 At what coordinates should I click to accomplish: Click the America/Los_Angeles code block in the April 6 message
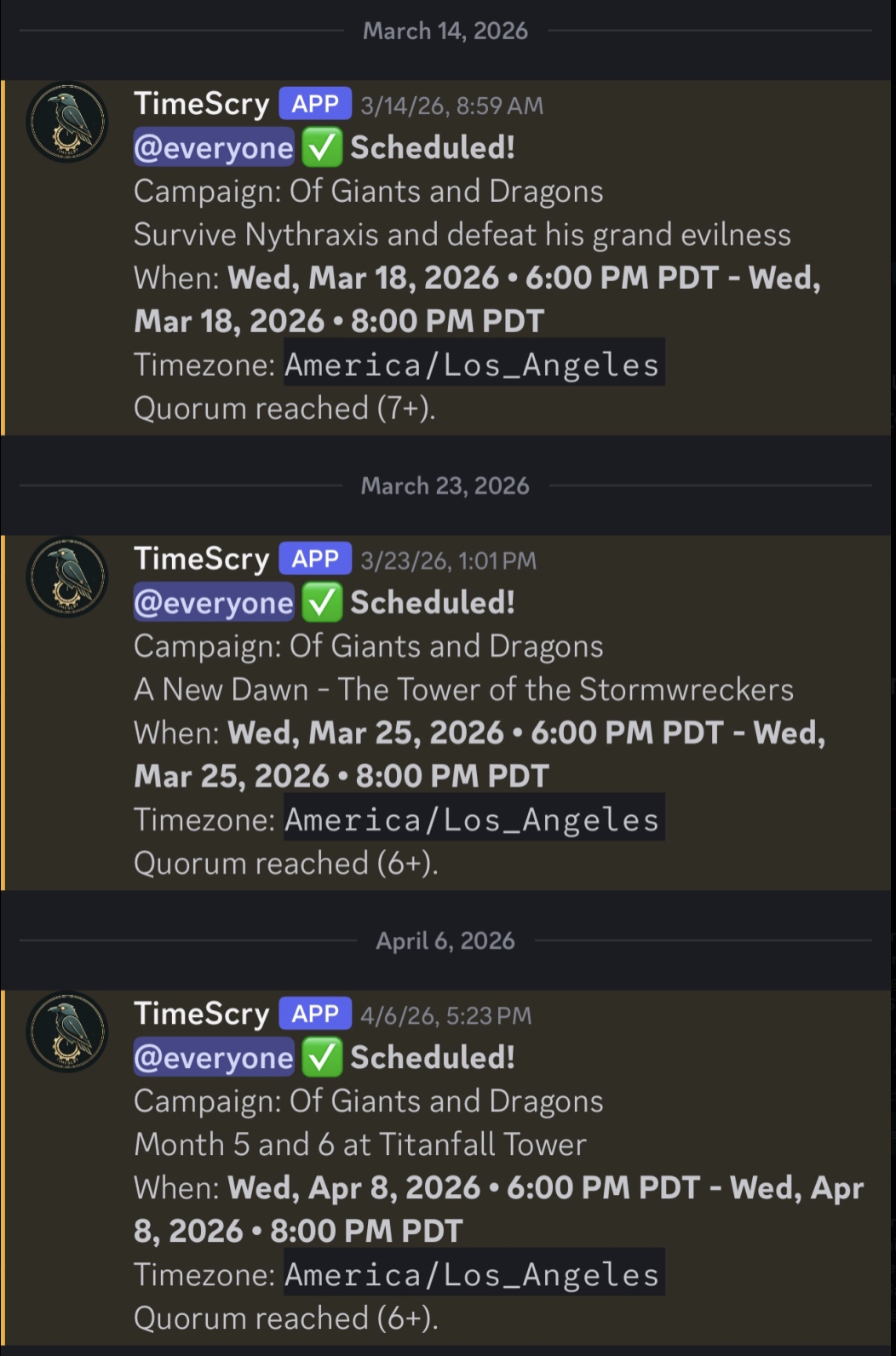(x=472, y=1274)
